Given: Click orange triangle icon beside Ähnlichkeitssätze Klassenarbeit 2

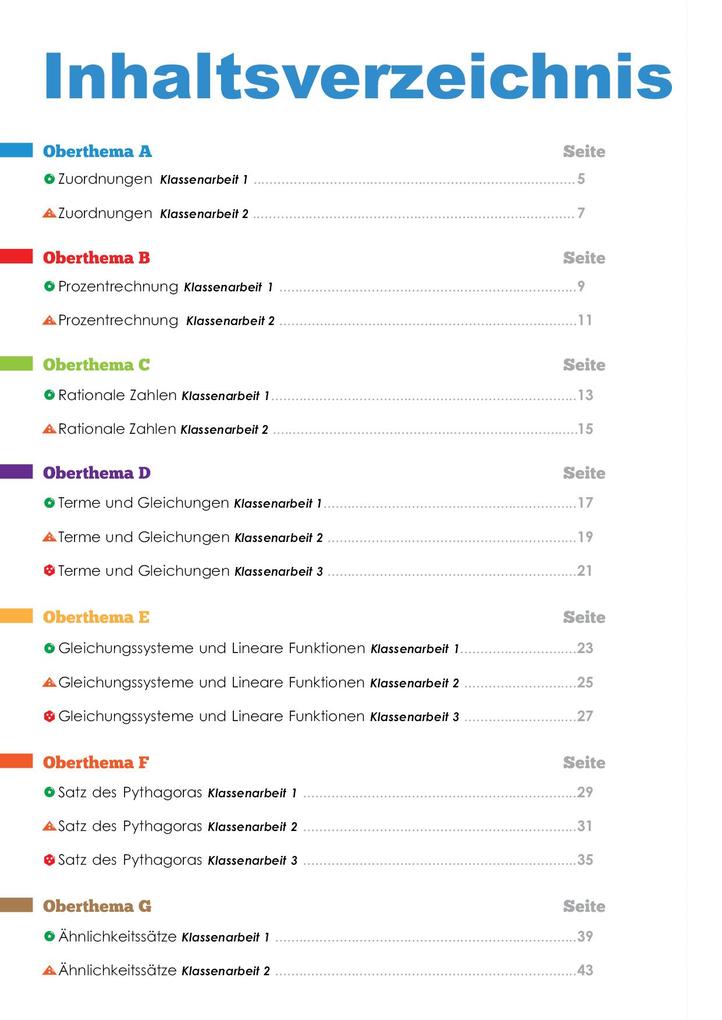Looking at the screenshot, I should tap(49, 971).
